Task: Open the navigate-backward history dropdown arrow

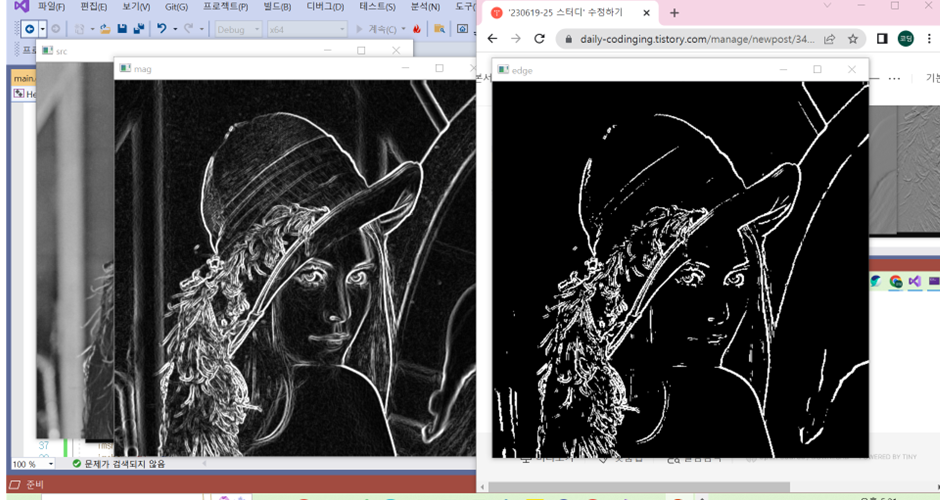Action: tap(42, 29)
